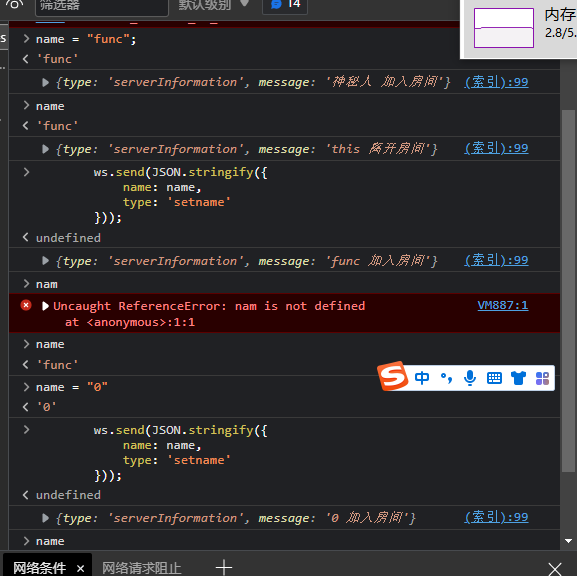Open the Sogou soft keyboard icon
Image resolution: width=577 pixels, height=576 pixels.
click(494, 378)
